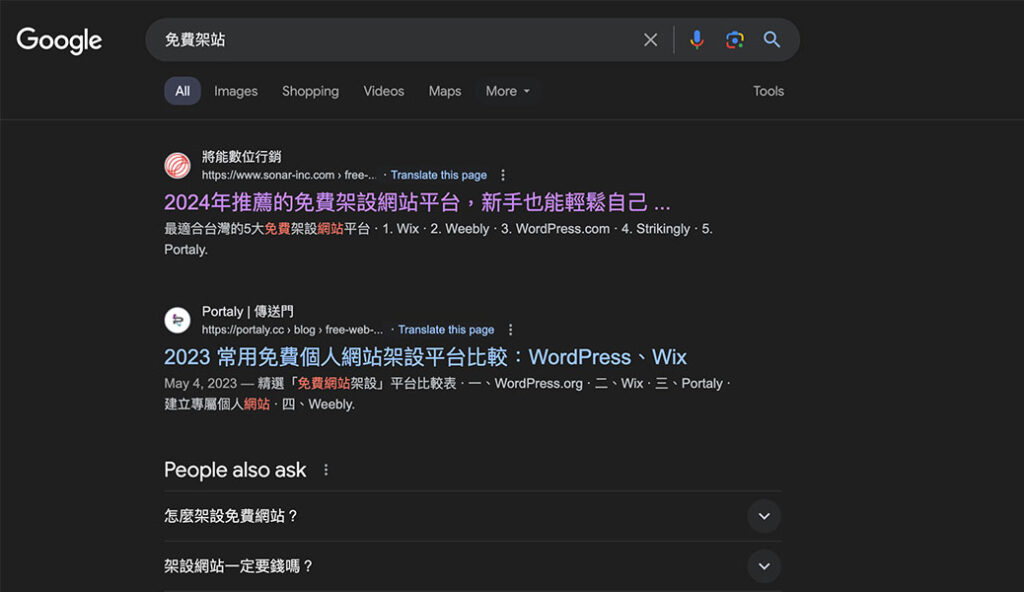Click the Portaly site favicon
This screenshot has width=1024, height=592.
pos(177,320)
